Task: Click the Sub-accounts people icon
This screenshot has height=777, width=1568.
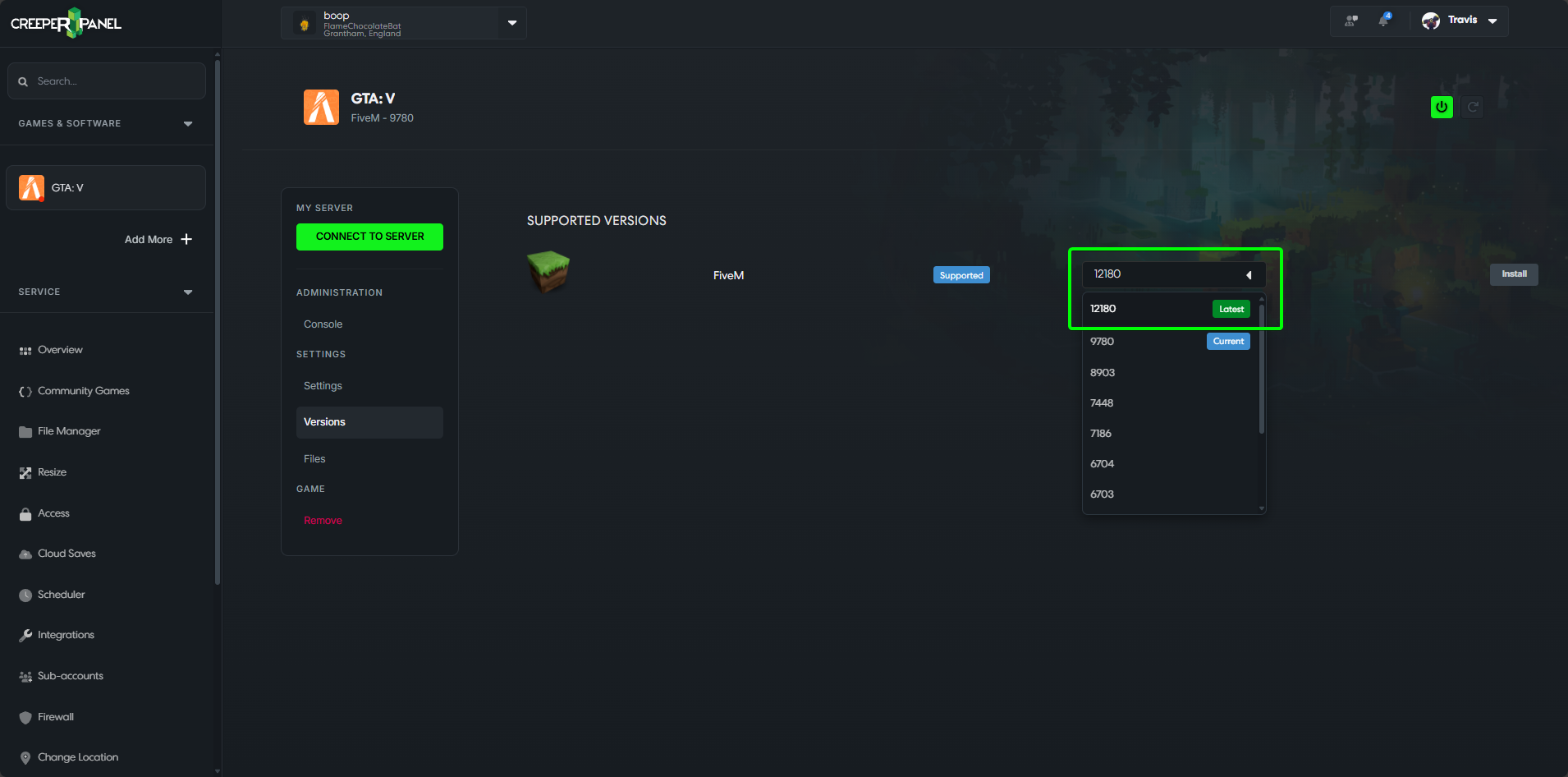Action: 25,677
